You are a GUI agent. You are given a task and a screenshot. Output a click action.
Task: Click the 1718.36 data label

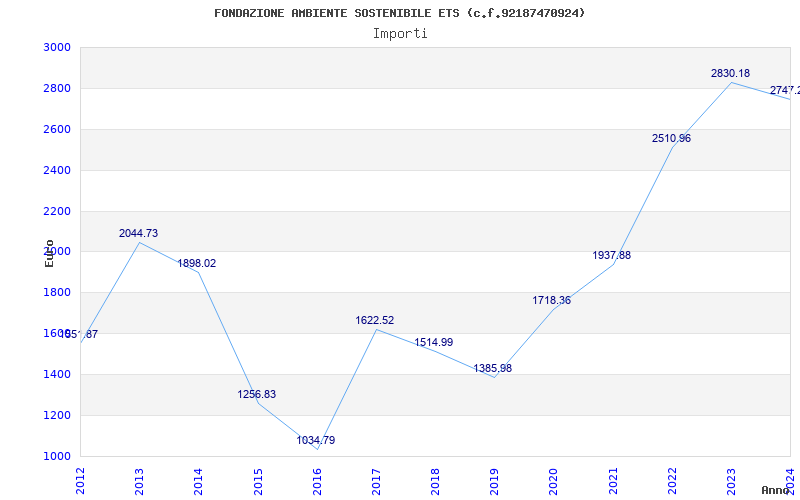coord(552,301)
